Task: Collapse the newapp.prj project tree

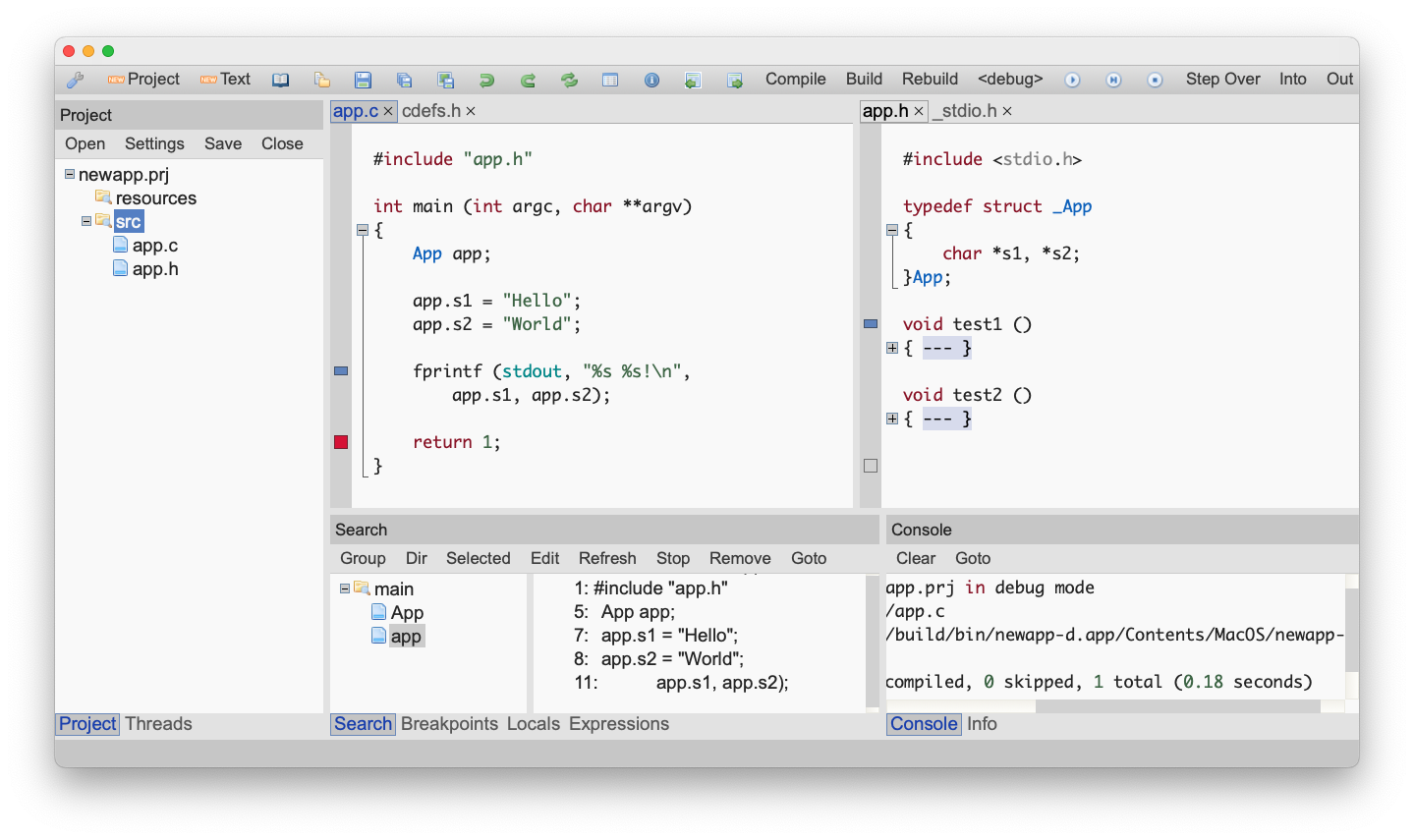Action: pos(68,174)
